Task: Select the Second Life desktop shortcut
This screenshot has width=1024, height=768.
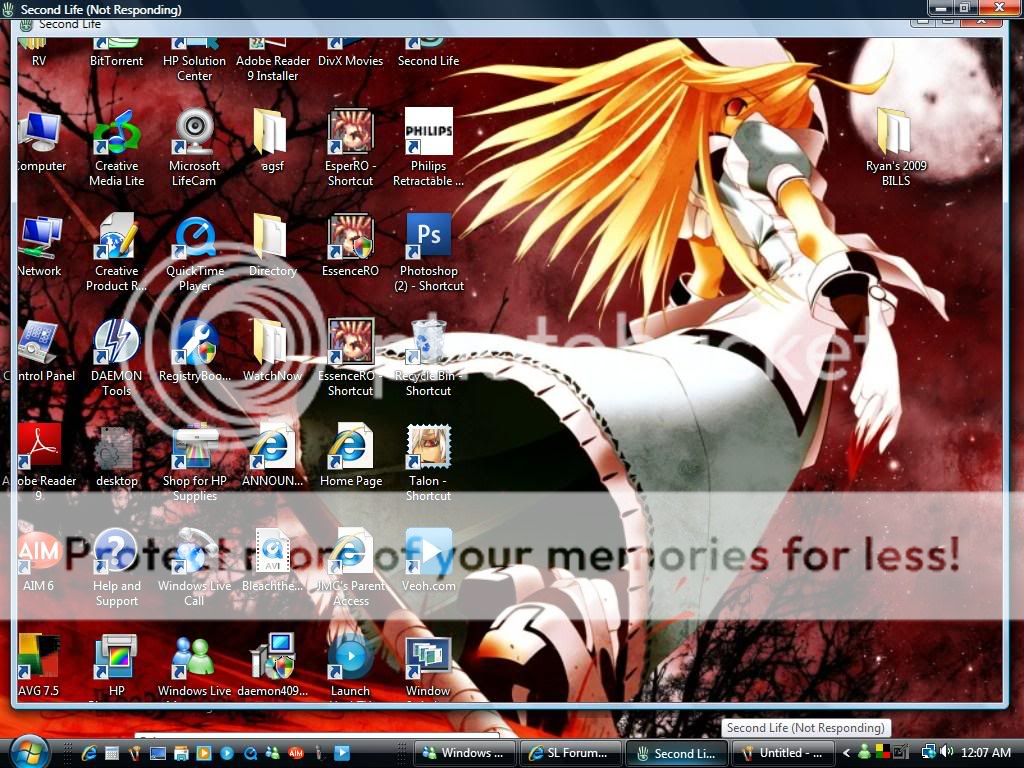Action: point(428,54)
